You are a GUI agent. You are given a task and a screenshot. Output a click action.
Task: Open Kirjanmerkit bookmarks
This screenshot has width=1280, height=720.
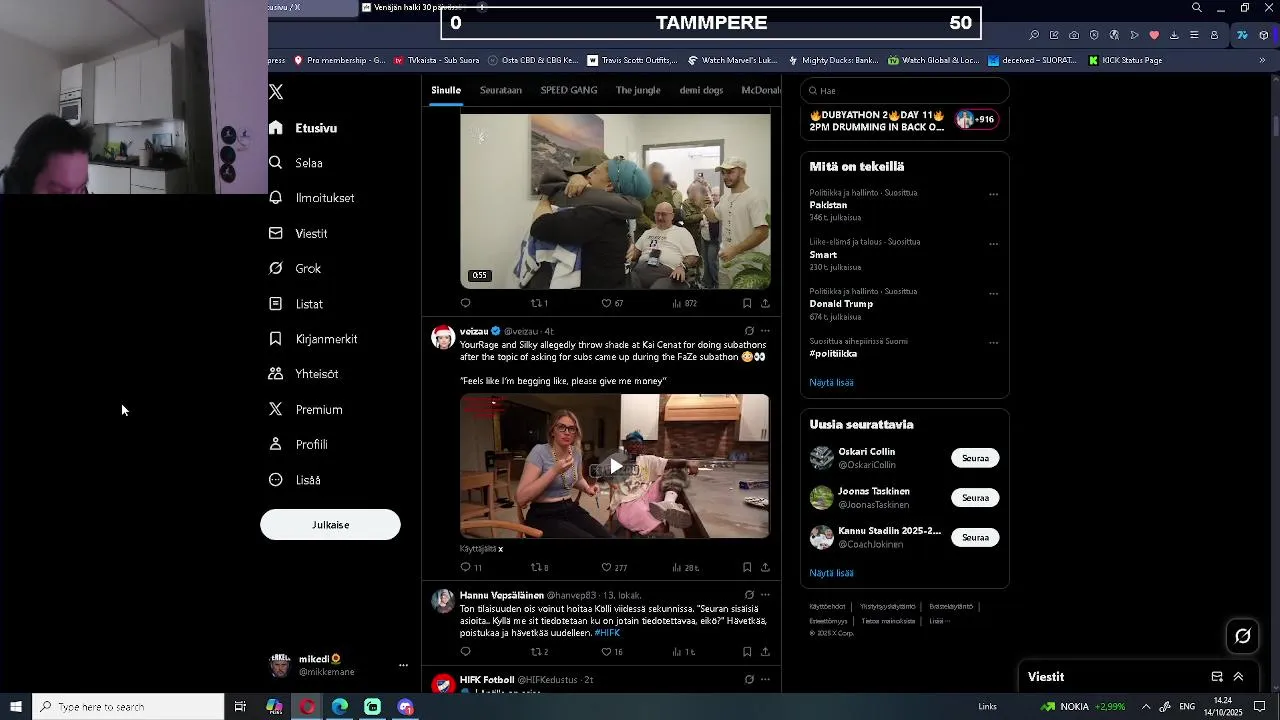point(313,339)
